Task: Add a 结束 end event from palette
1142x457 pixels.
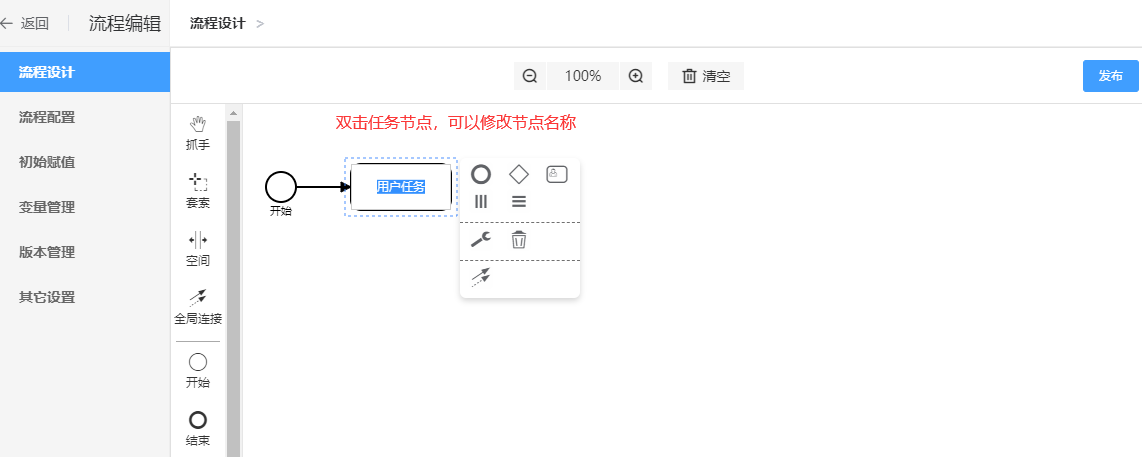Action: click(197, 429)
